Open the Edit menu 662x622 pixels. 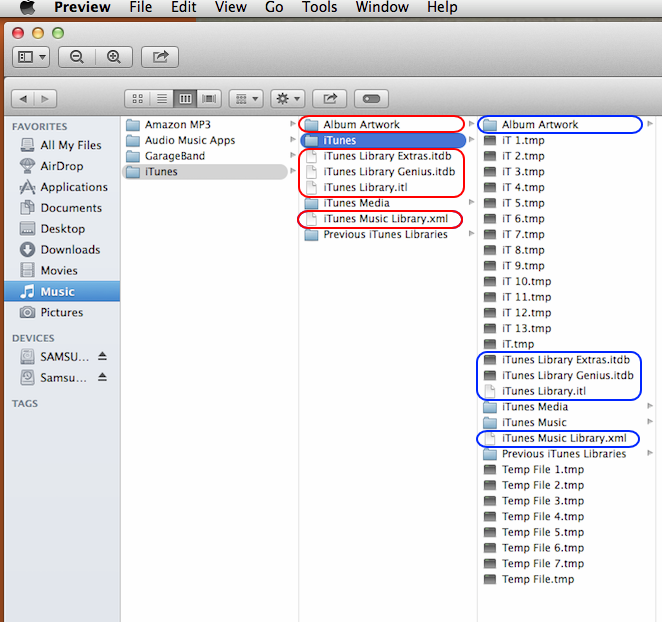pyautogui.click(x=184, y=7)
